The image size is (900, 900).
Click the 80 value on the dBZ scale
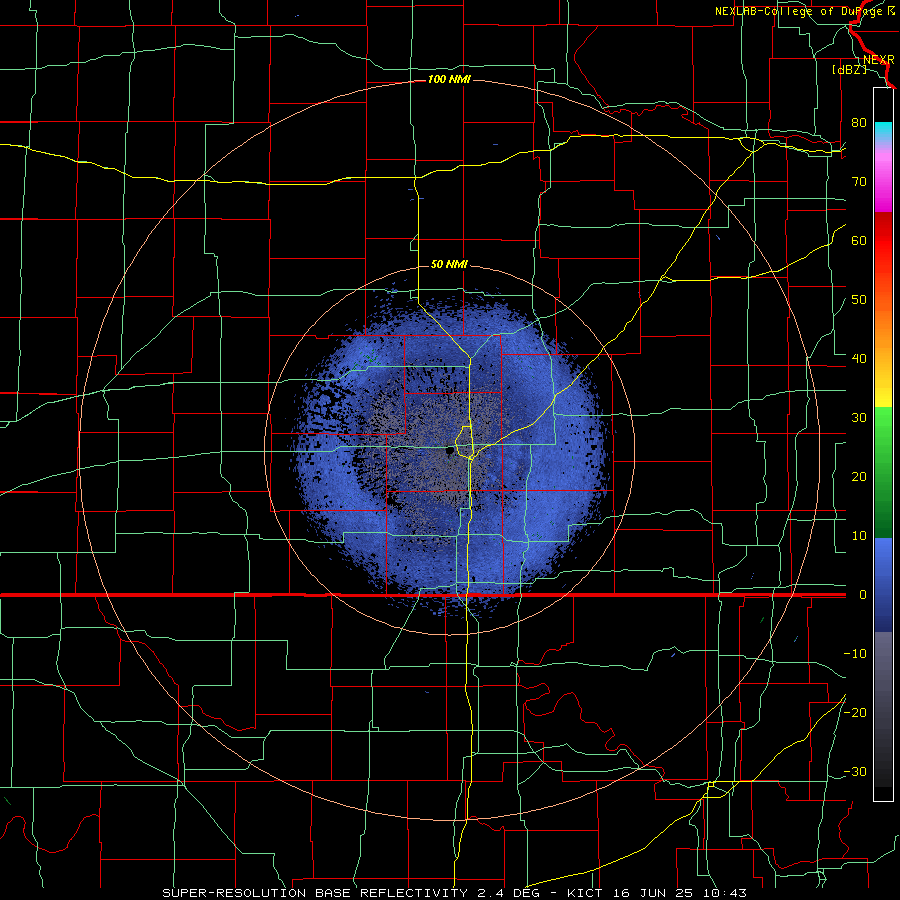859,122
